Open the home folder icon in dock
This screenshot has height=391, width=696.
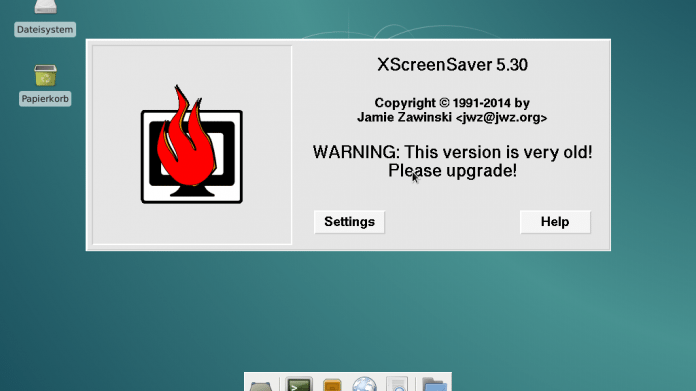[x=434, y=384]
